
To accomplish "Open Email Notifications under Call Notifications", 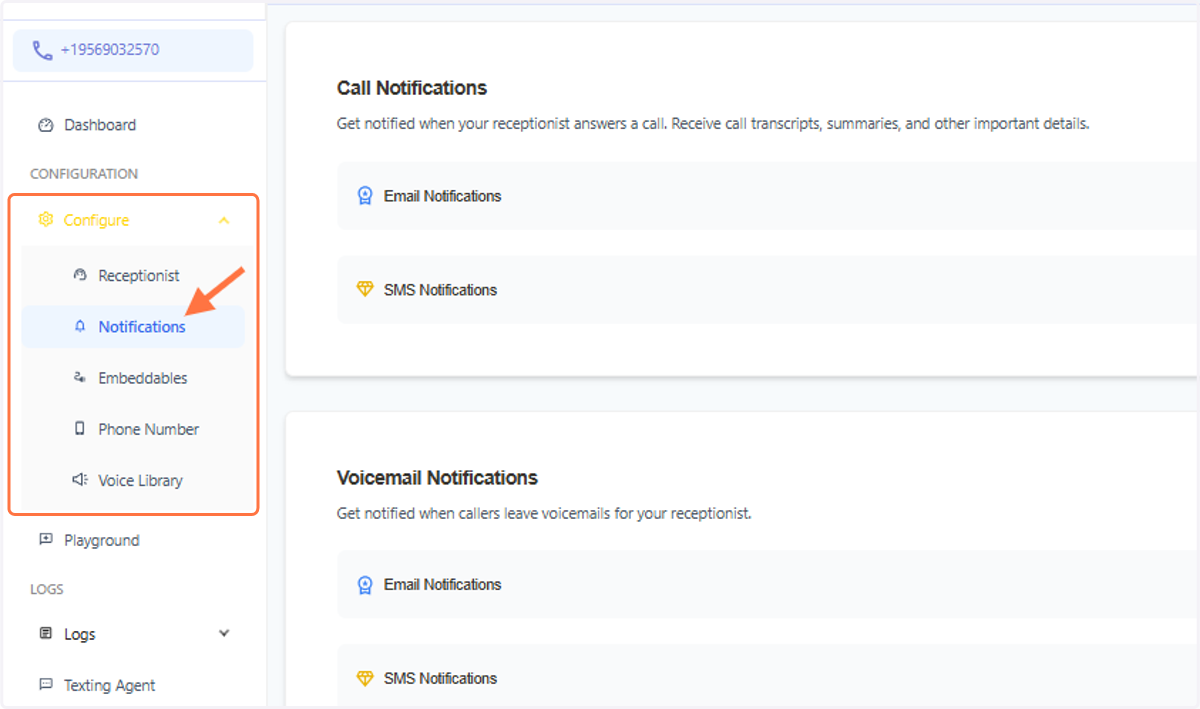I will tap(768, 196).
